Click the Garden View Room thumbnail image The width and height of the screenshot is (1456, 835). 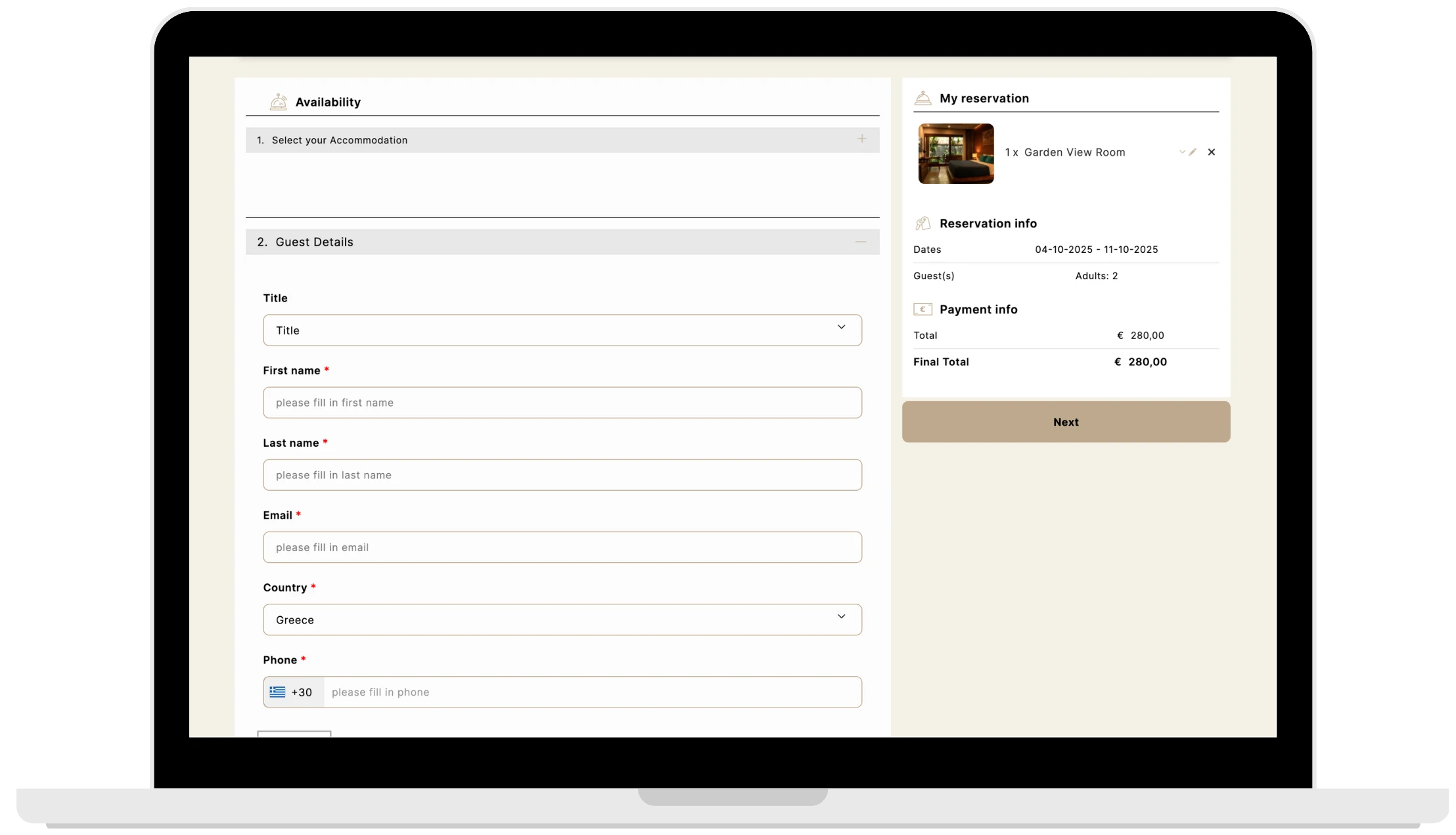click(956, 154)
